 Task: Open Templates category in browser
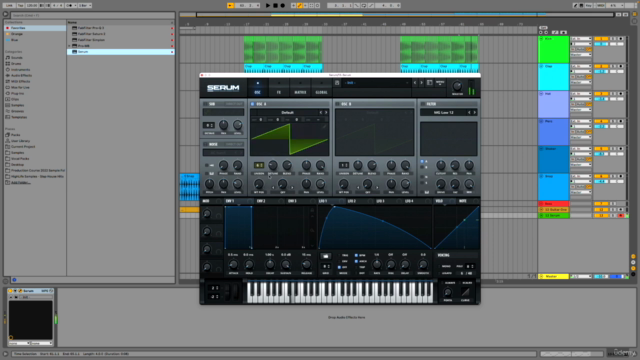(x=18, y=117)
